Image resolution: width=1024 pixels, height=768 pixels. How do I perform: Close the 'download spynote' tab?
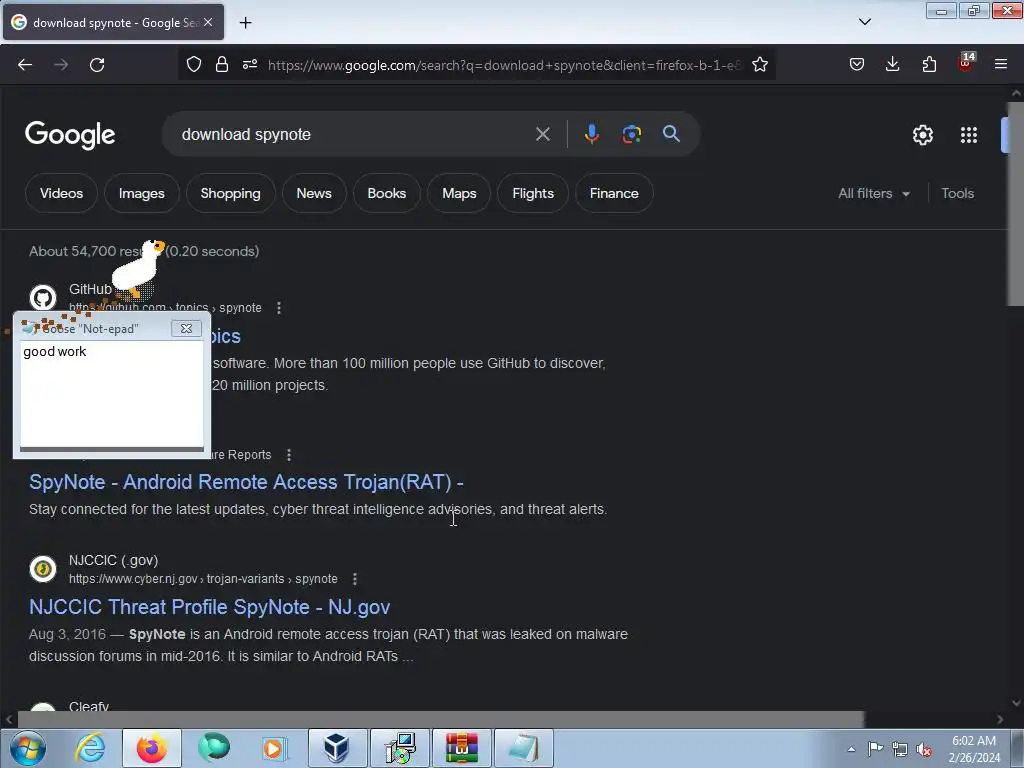(208, 22)
